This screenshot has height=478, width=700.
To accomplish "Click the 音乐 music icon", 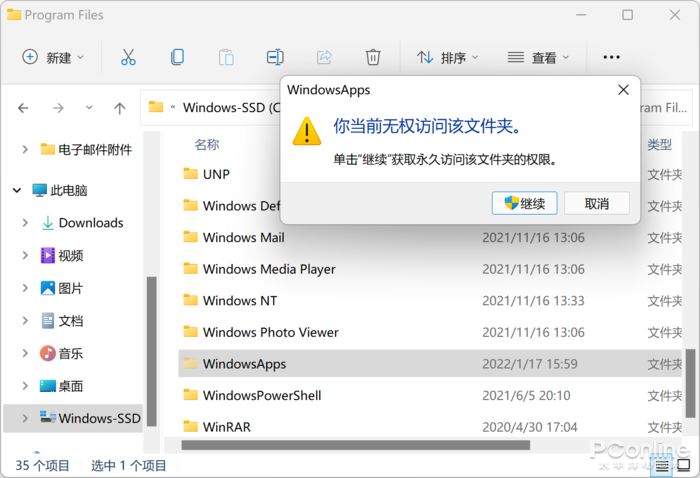I will tap(47, 353).
